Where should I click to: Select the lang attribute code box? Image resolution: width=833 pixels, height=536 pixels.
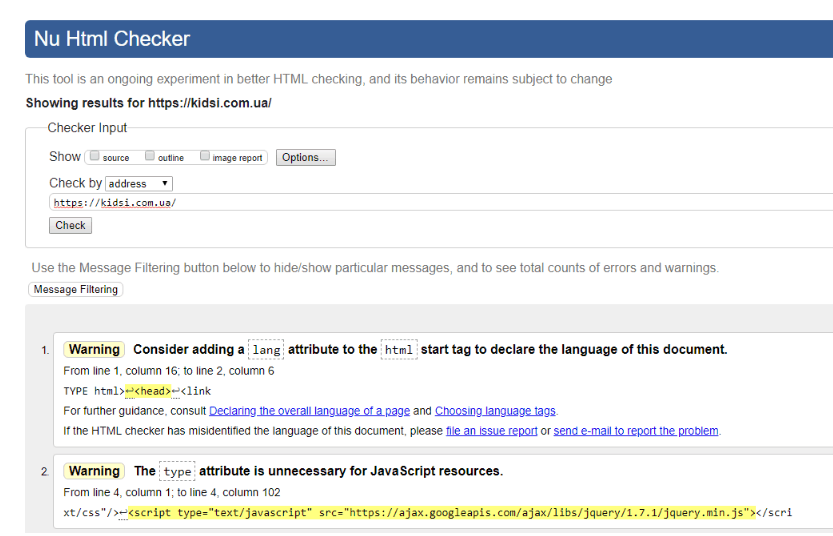pyautogui.click(x=266, y=350)
